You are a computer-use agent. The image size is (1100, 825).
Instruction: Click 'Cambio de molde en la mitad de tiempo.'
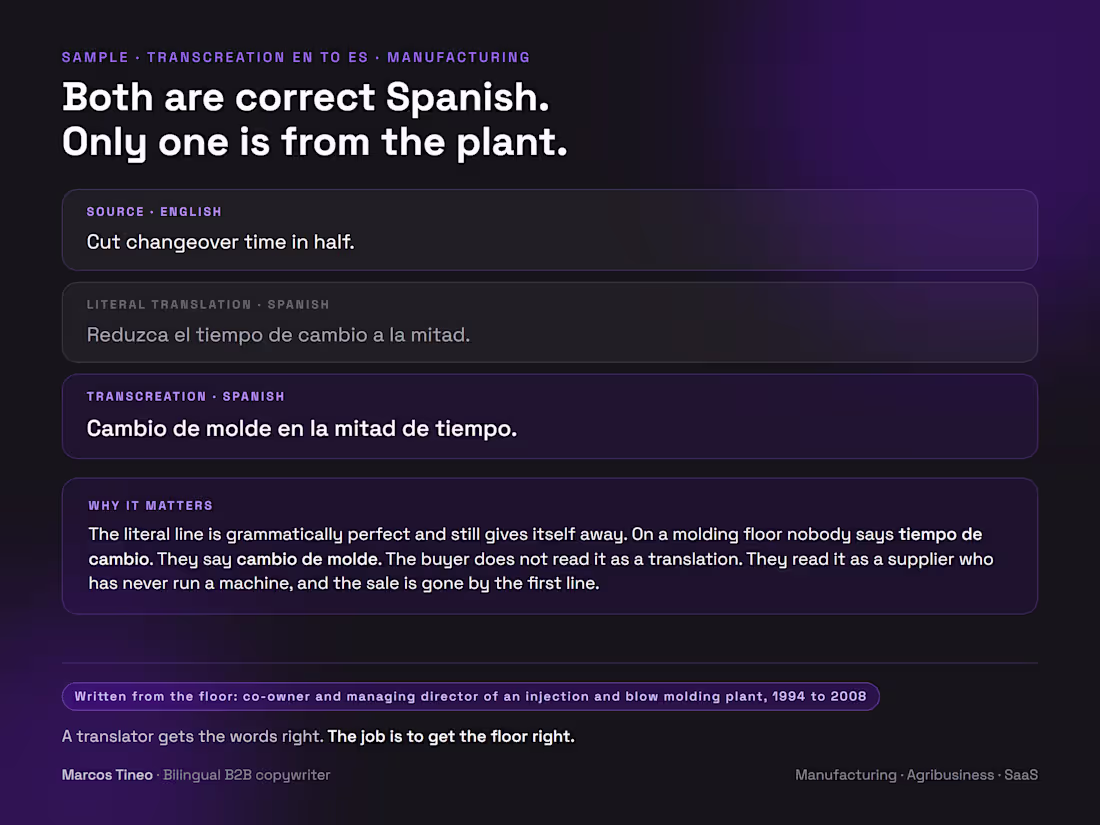click(x=302, y=429)
